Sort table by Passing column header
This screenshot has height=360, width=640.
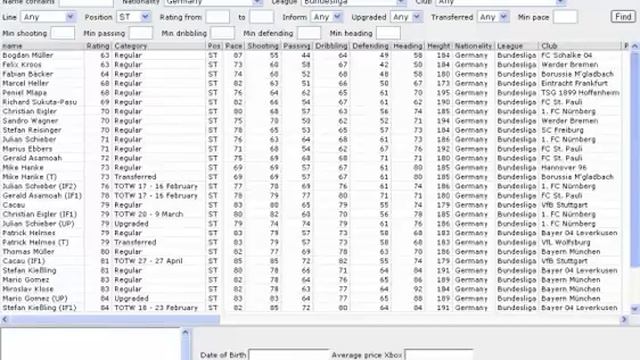point(297,46)
